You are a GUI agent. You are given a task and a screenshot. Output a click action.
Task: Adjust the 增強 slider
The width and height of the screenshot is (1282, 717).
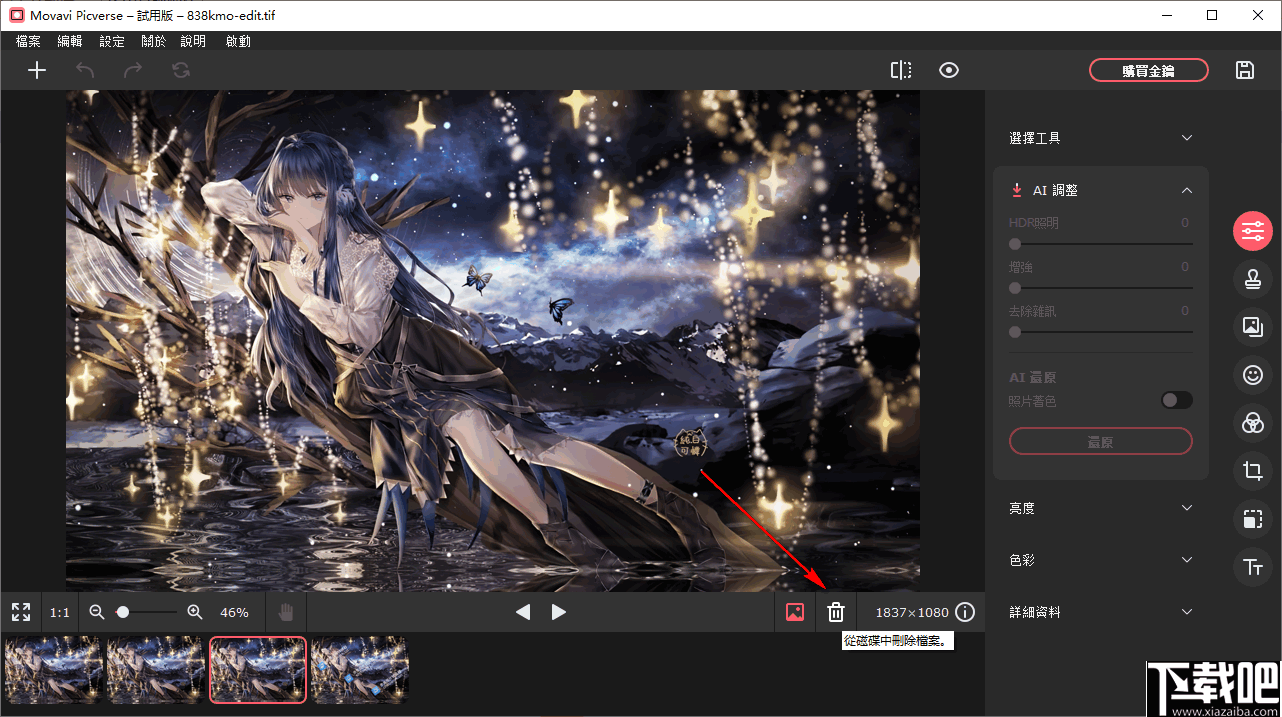pos(1101,288)
